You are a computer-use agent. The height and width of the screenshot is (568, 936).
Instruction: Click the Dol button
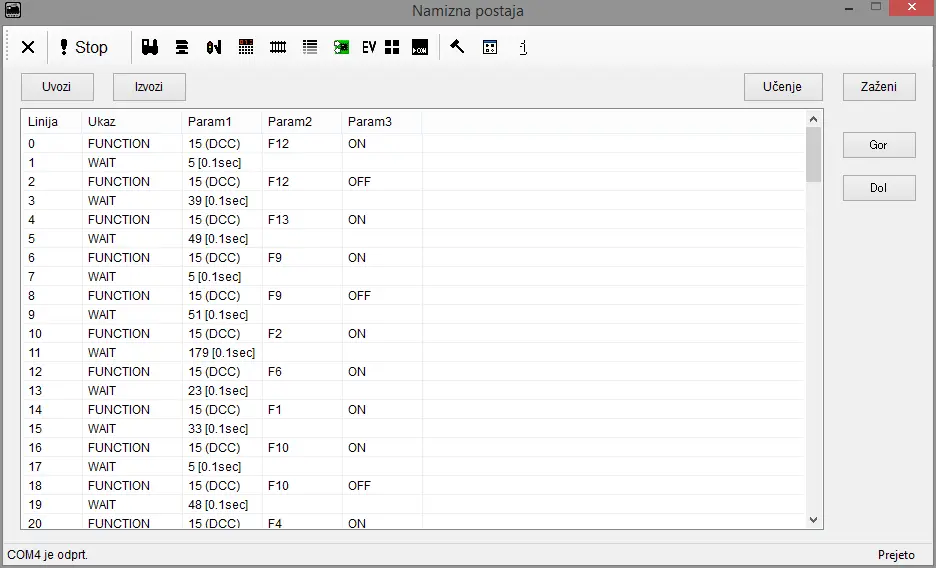878,188
